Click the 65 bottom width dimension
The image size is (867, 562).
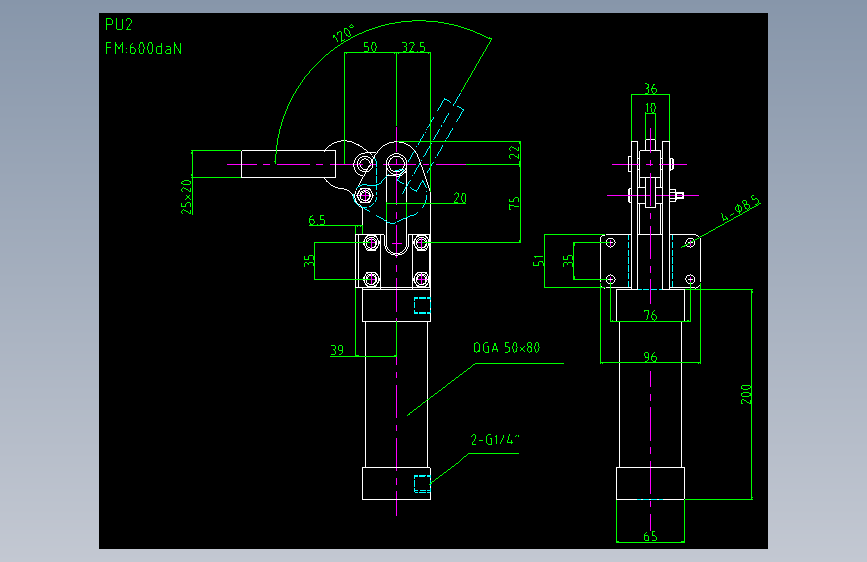point(650,536)
